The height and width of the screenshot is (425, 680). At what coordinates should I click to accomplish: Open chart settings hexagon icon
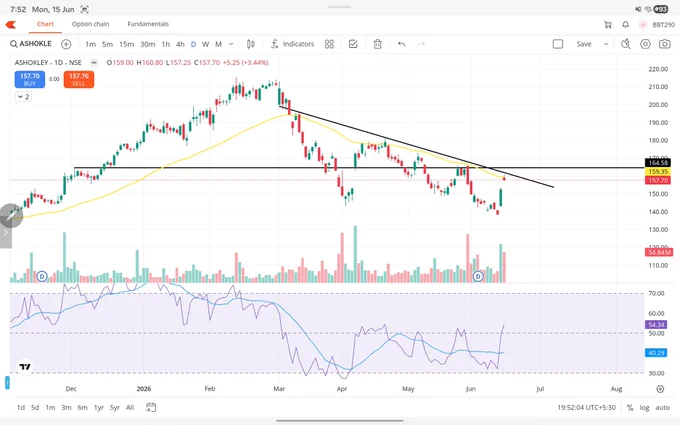tap(645, 44)
